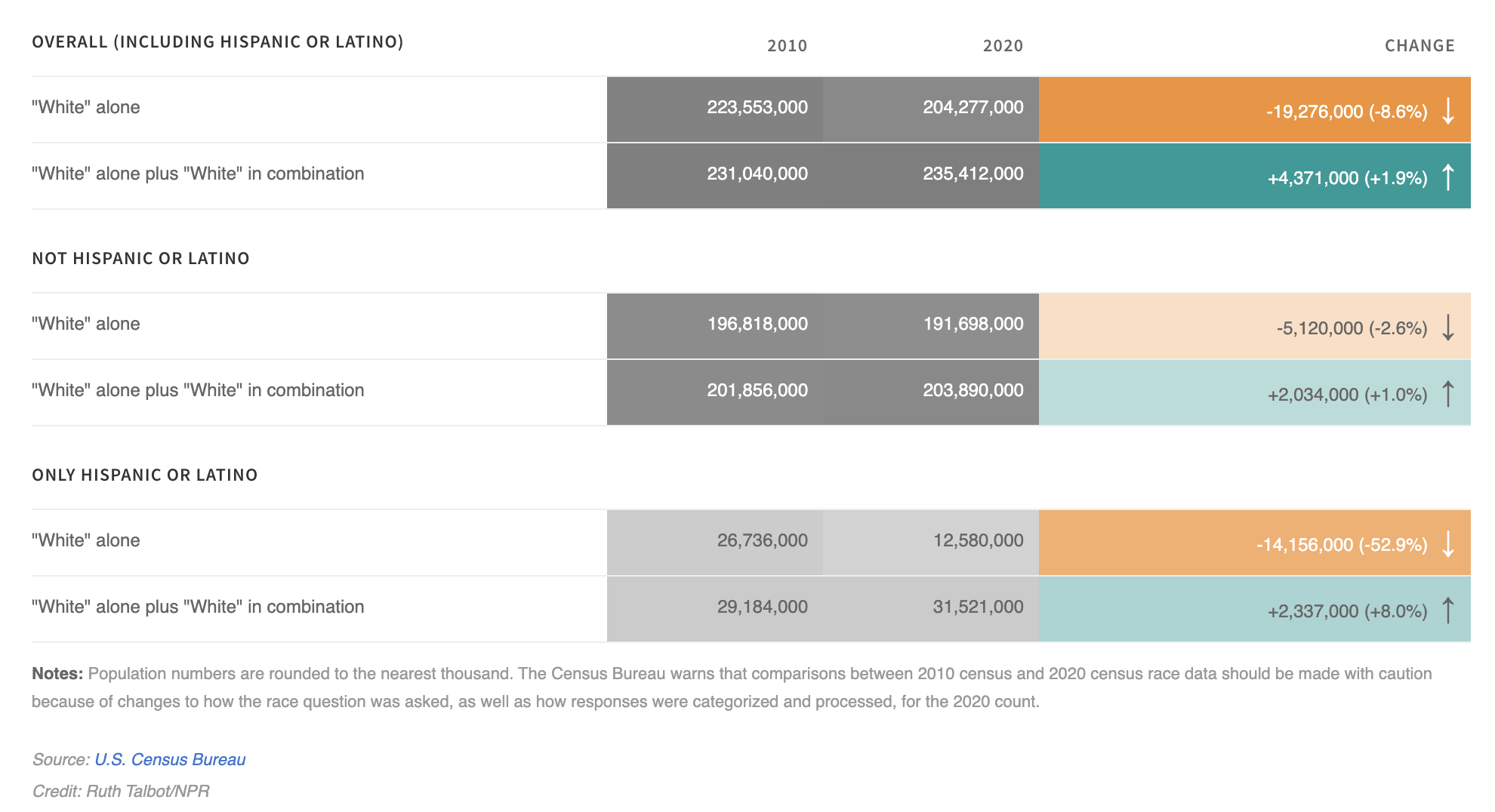Click the 29,184,000 value cell
The width and height of the screenshot is (1495, 812).
[762, 607]
